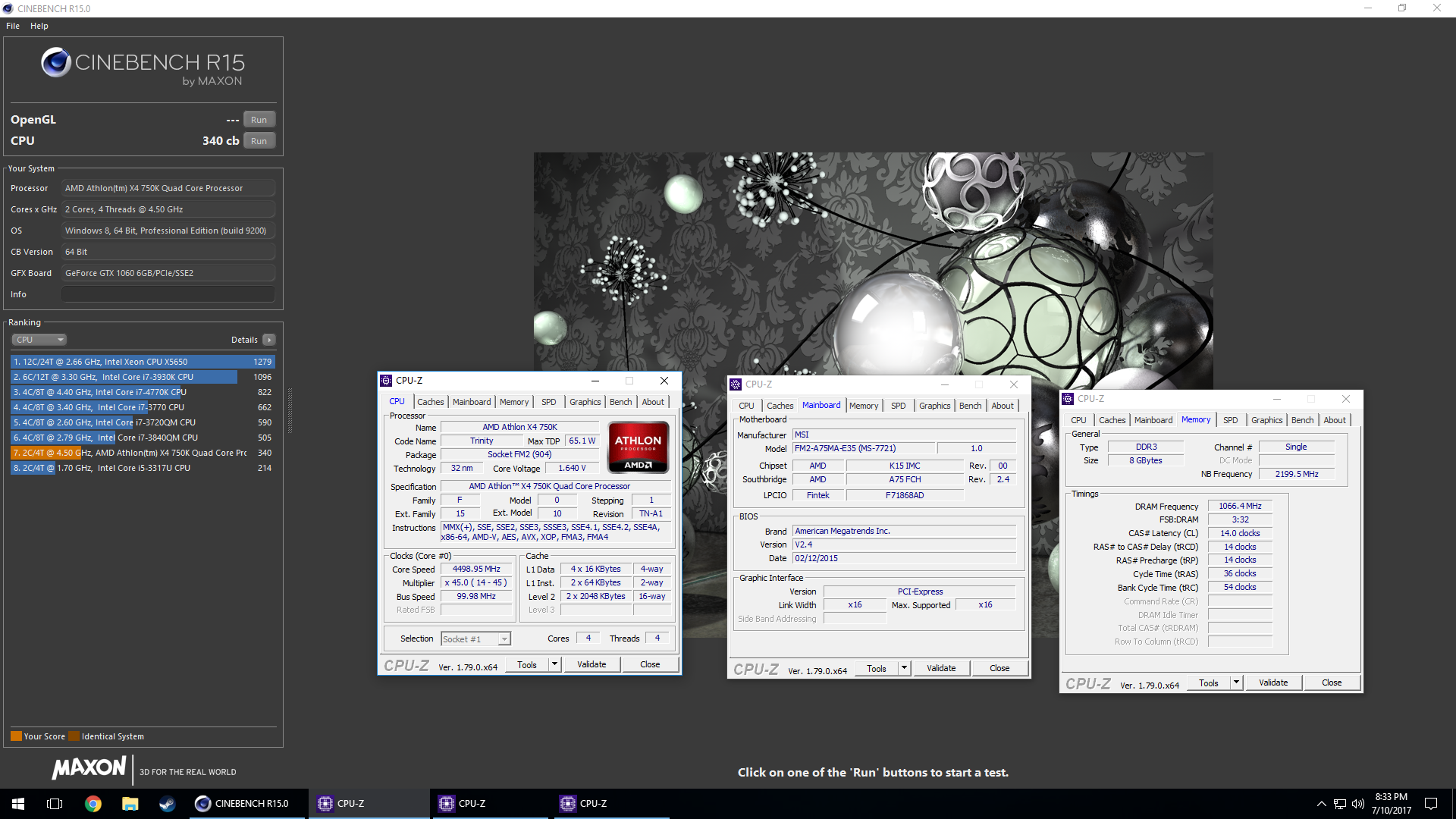Run the CPU benchmark

[x=259, y=141]
